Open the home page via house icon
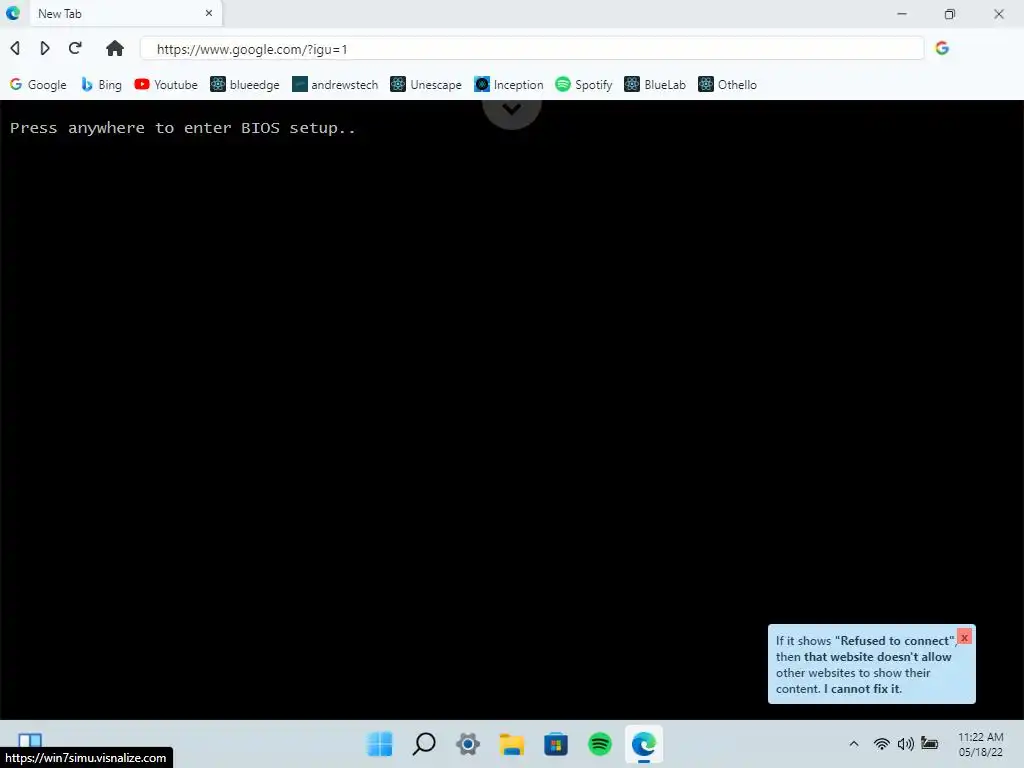This screenshot has height=768, width=1024. 115,48
